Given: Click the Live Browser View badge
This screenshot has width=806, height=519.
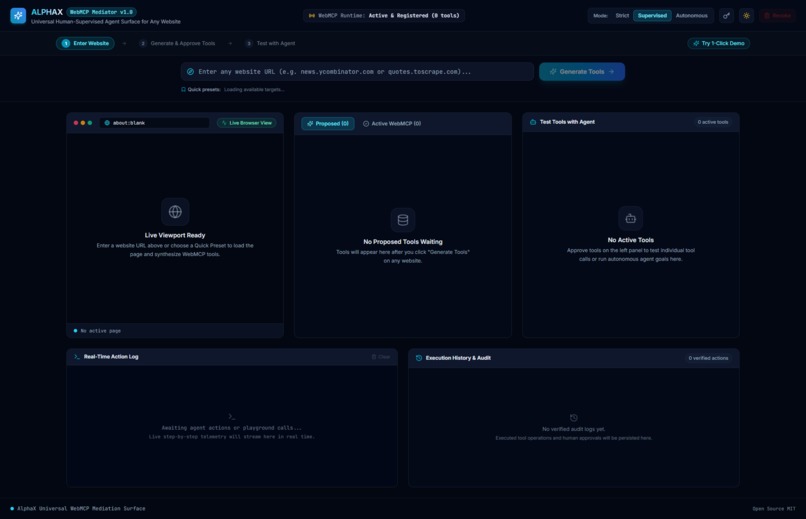Looking at the screenshot, I should point(247,123).
